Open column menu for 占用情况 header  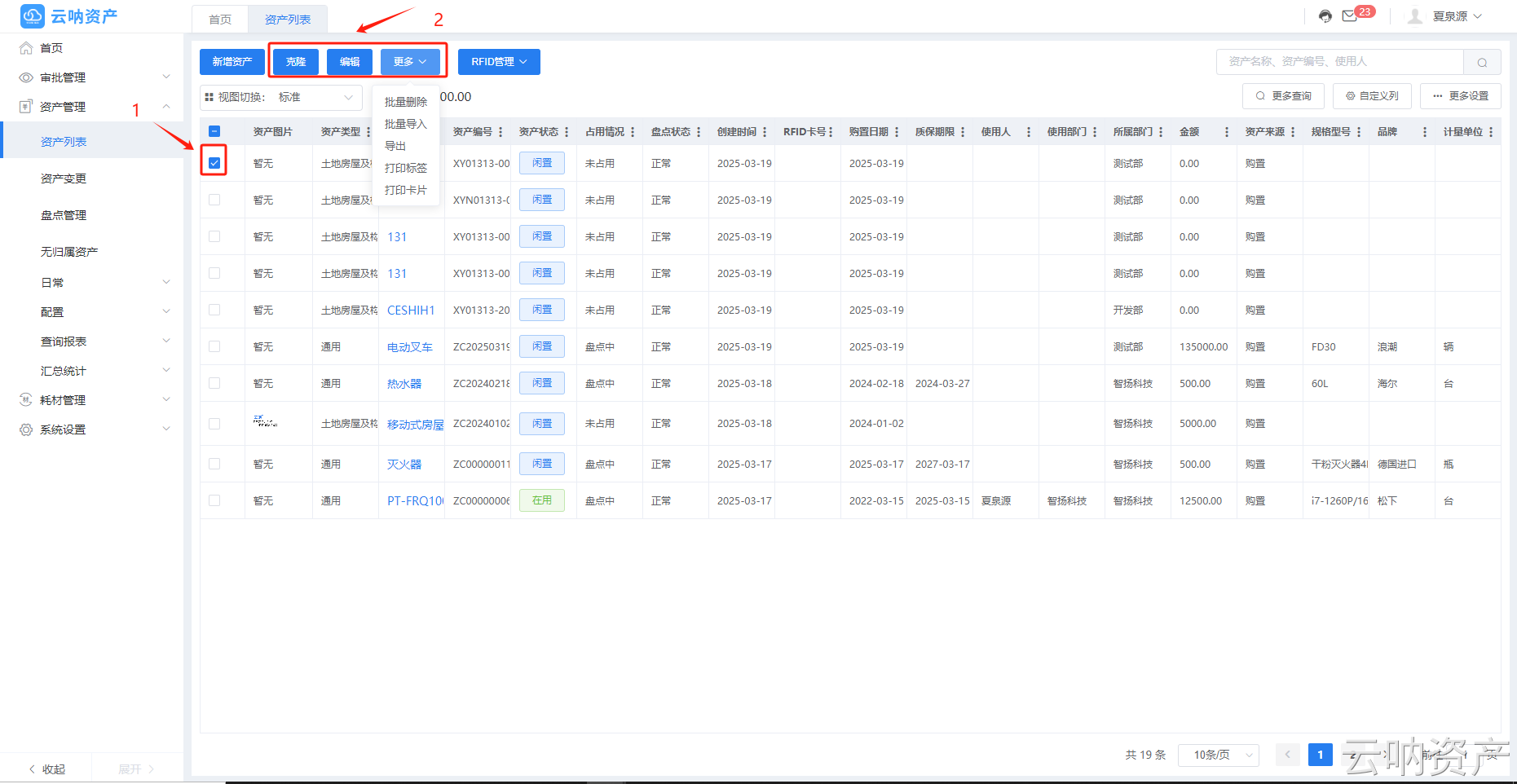pos(633,132)
